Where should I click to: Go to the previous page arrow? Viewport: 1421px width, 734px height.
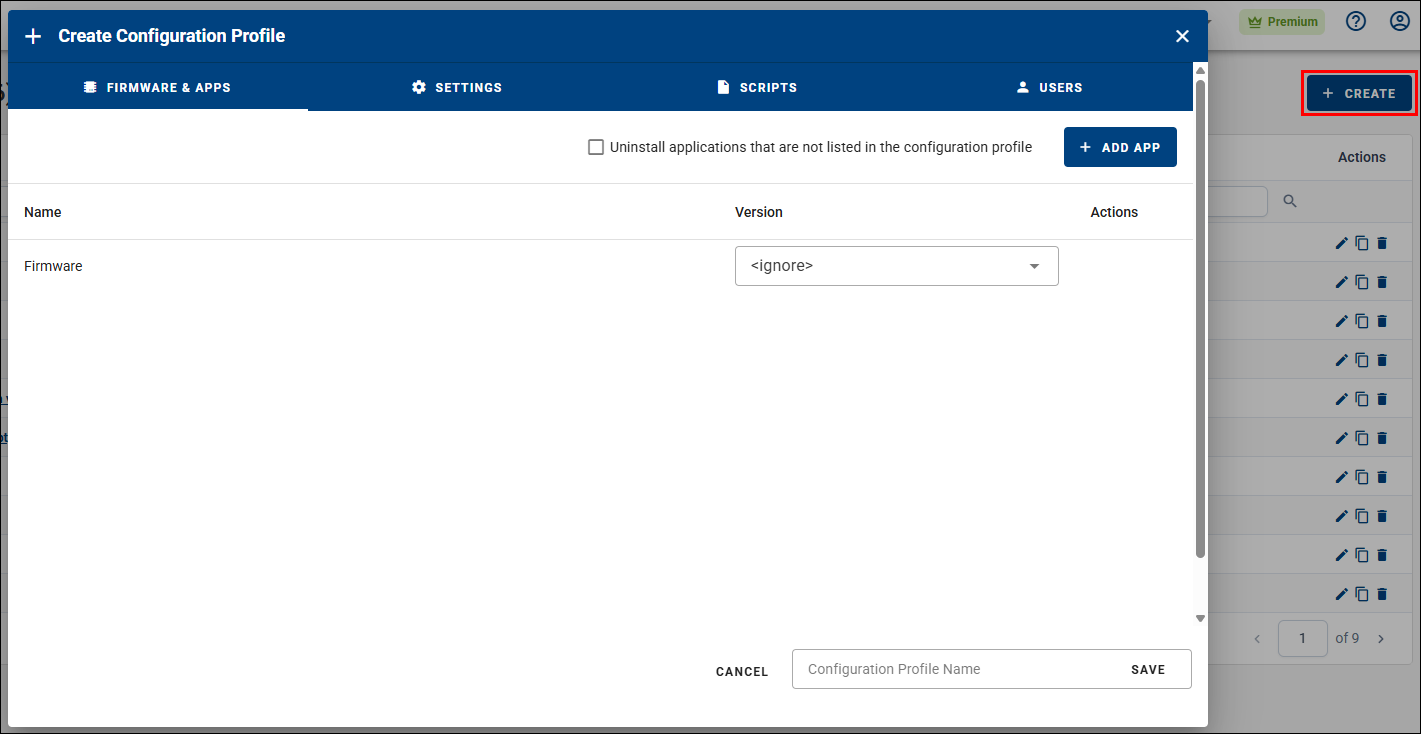[x=1257, y=638]
